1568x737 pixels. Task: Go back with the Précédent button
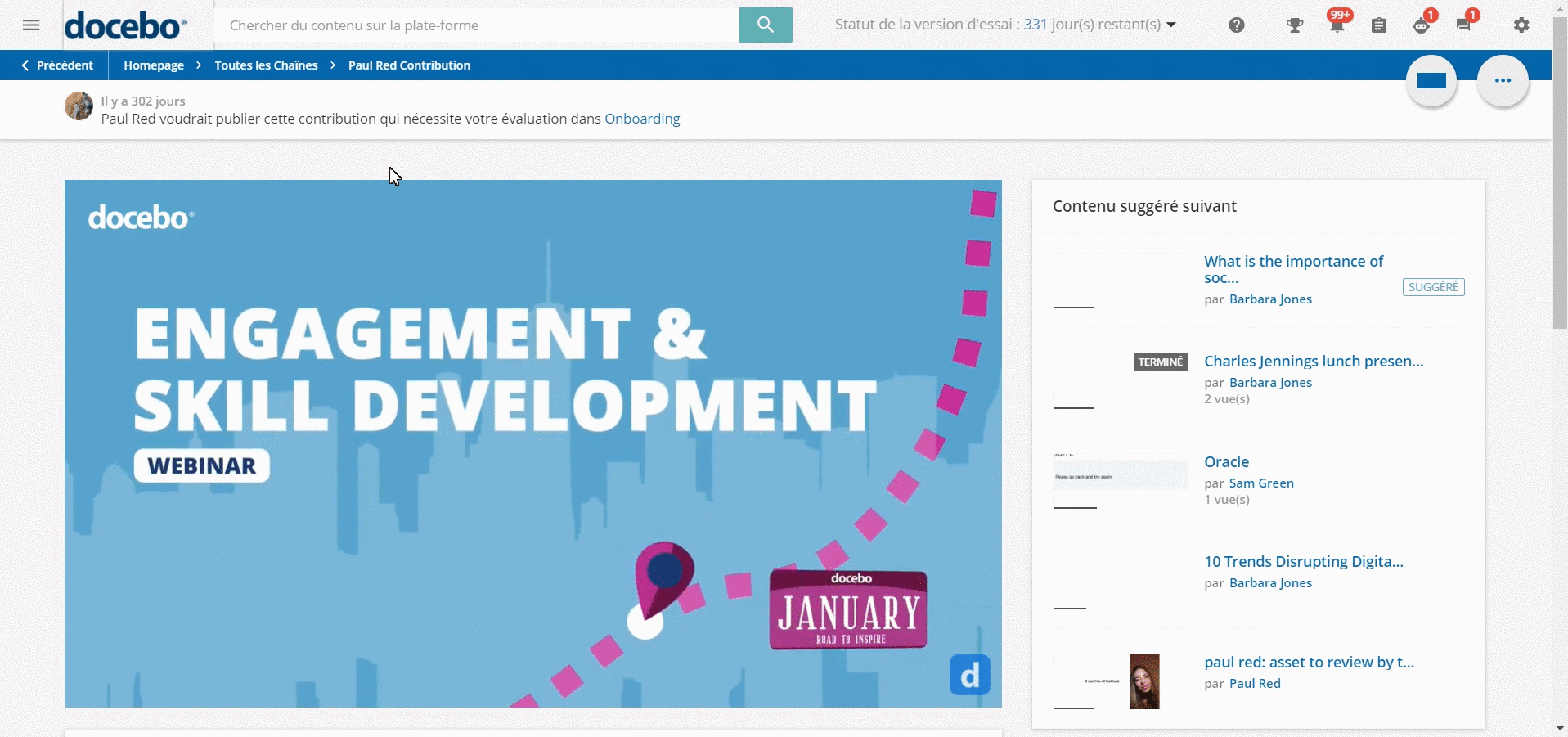57,65
